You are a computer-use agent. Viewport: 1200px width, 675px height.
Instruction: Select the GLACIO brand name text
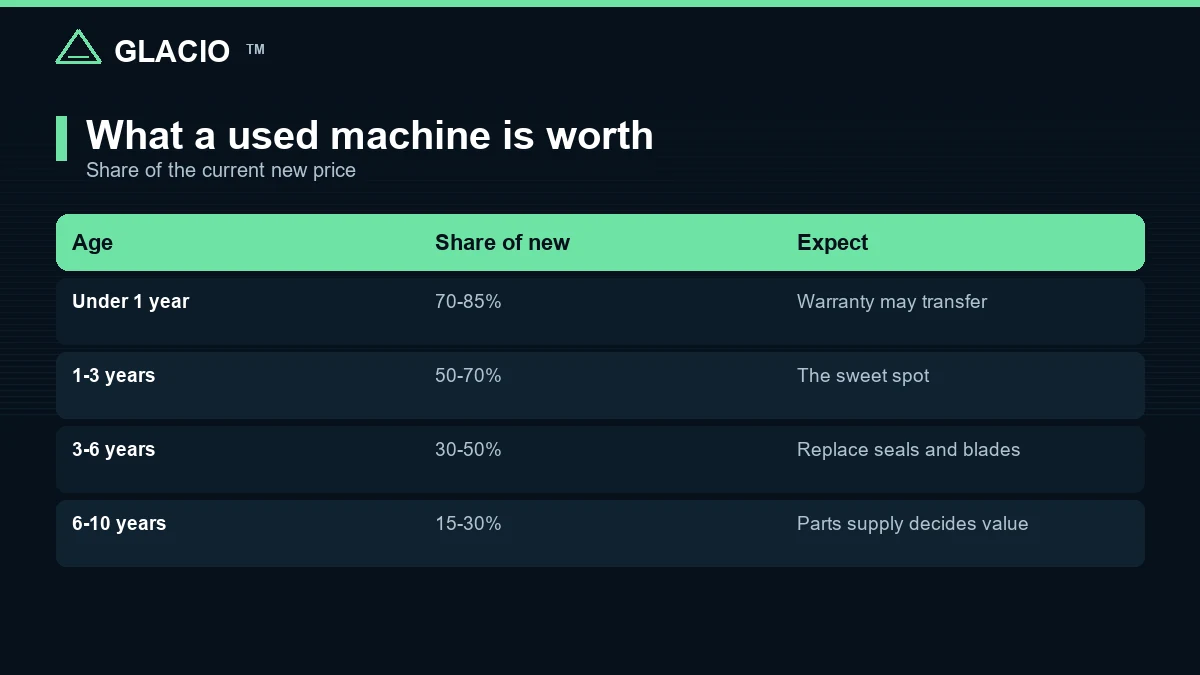tap(172, 51)
